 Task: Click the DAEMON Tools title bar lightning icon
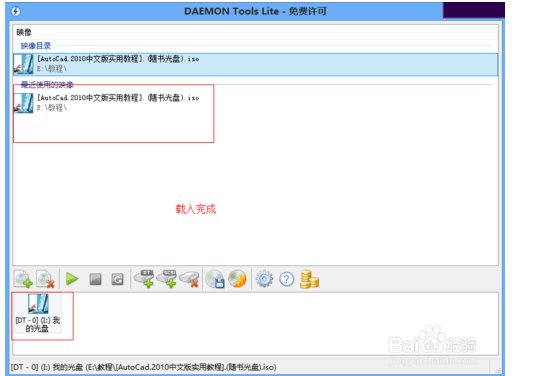coord(16,11)
